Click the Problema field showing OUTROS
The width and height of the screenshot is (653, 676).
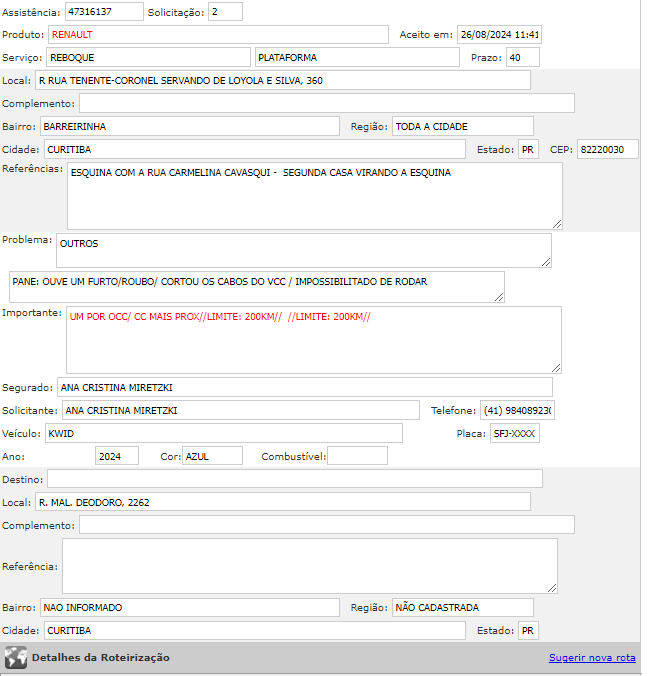[x=303, y=250]
